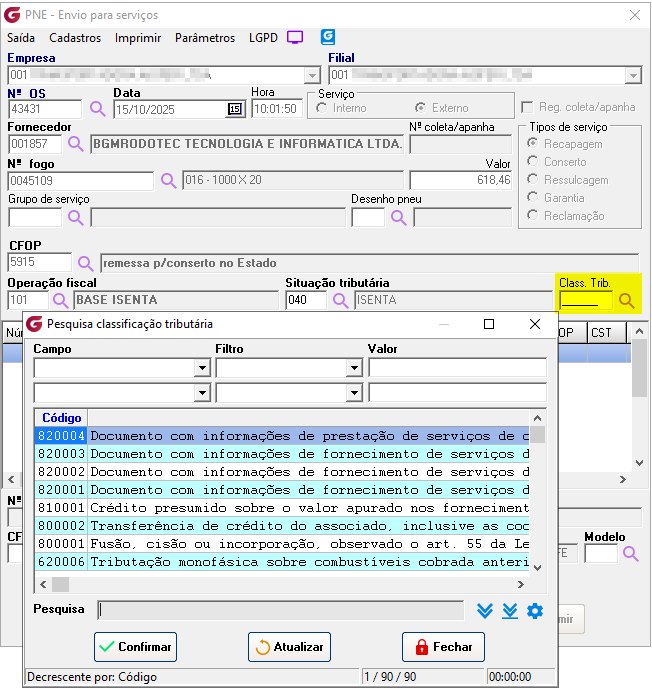The height and width of the screenshot is (690, 652).
Task: Open the Grupo de serviço search magnifier
Action: tap(75, 217)
